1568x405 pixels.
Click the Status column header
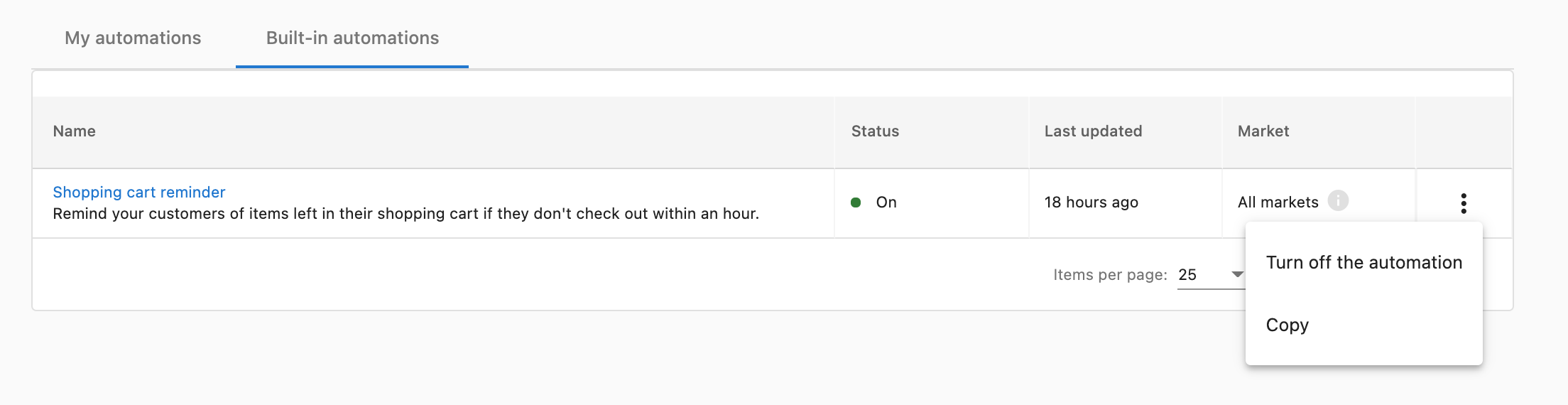[x=875, y=131]
